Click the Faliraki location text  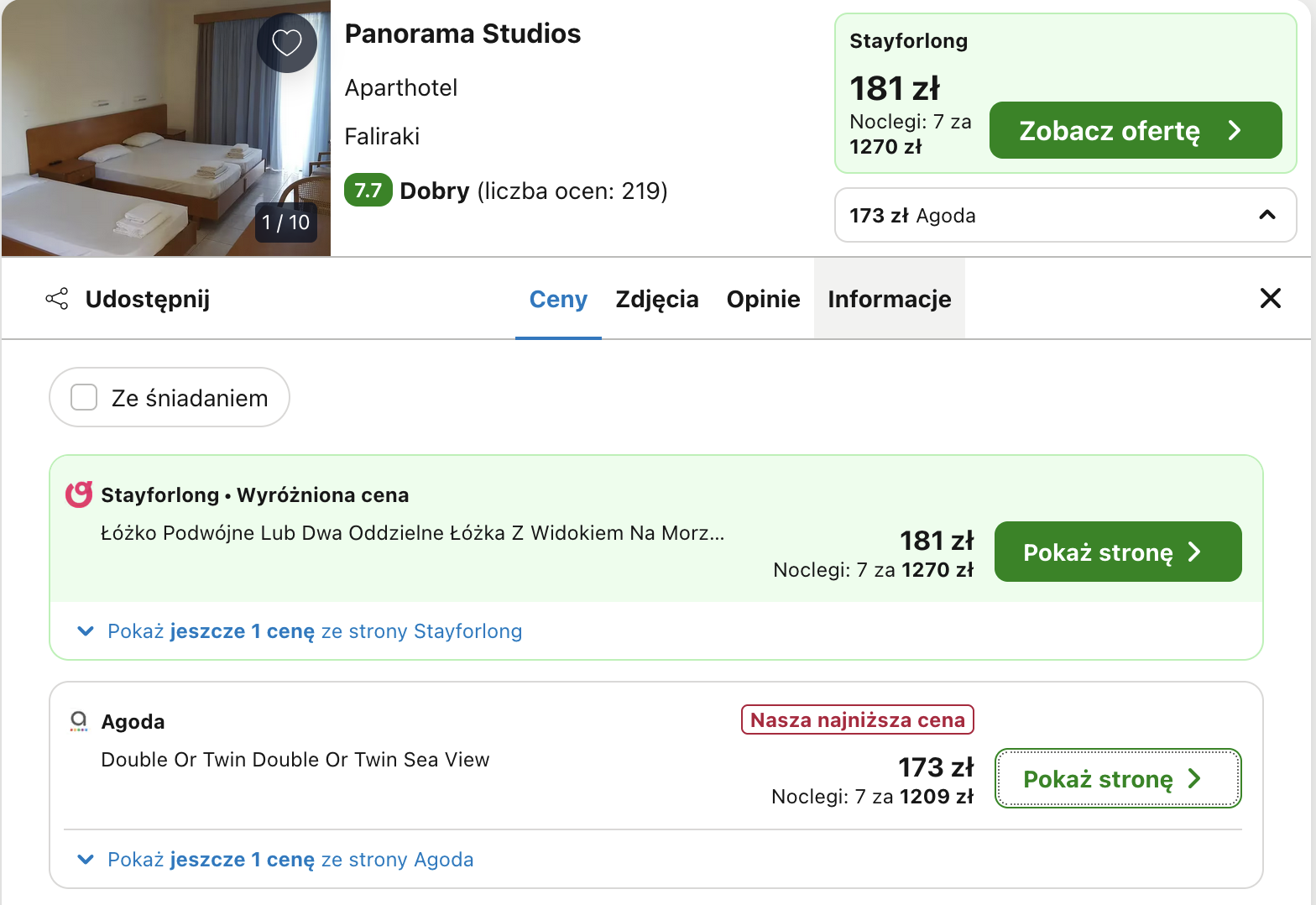(x=382, y=136)
